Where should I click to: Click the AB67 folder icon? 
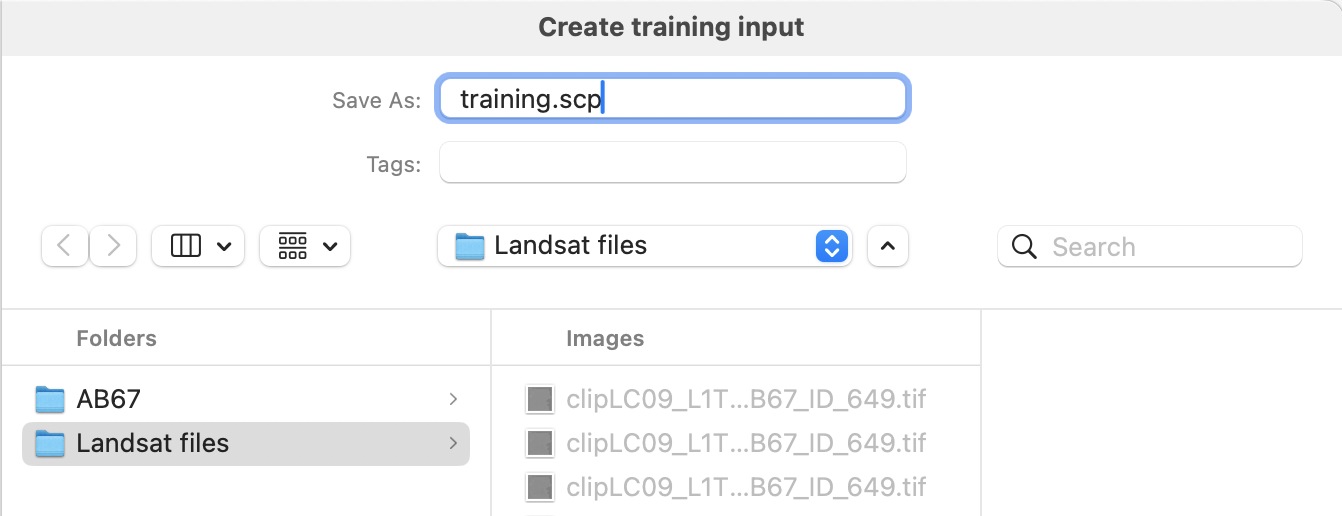coord(50,399)
